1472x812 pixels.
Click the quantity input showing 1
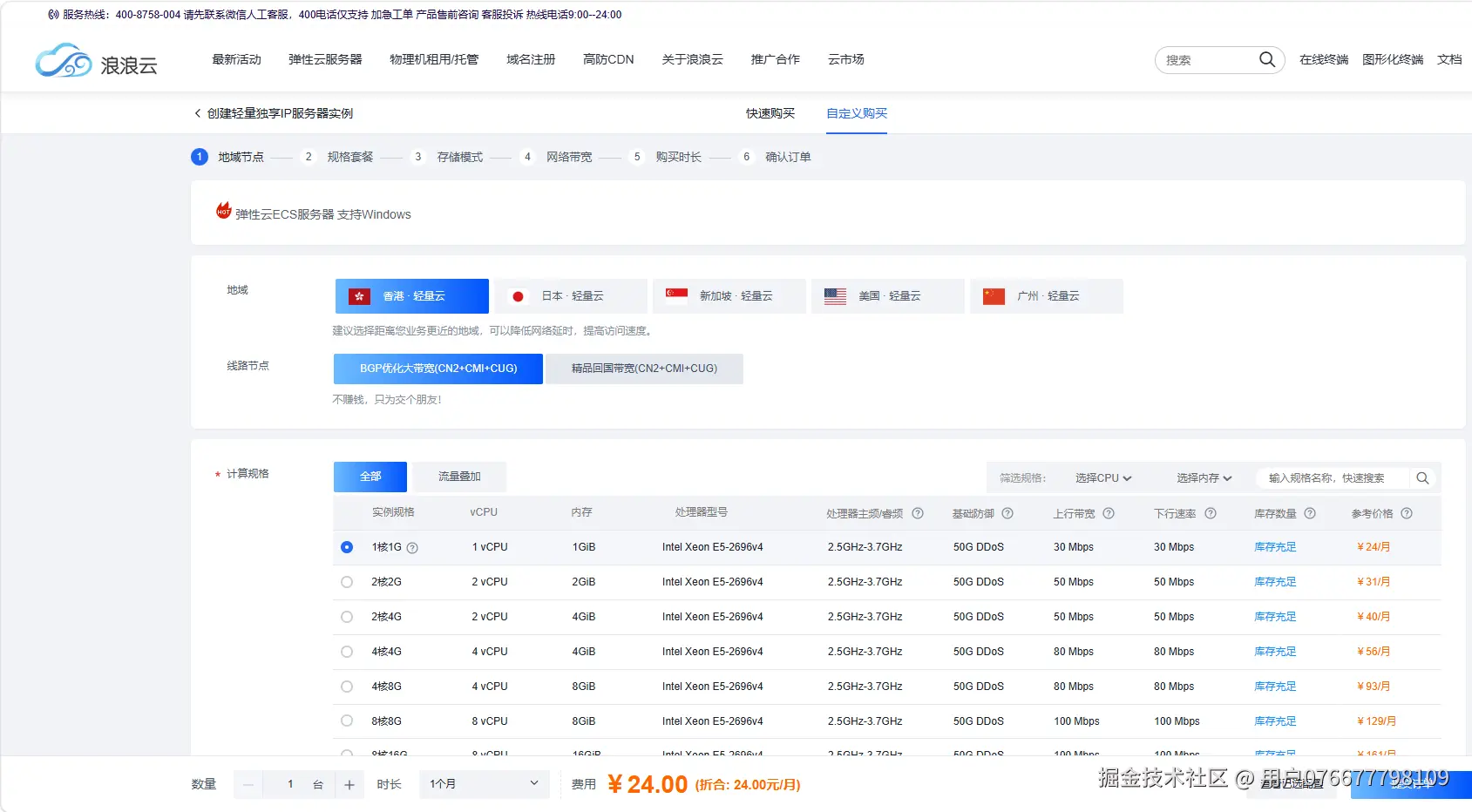[x=291, y=785]
